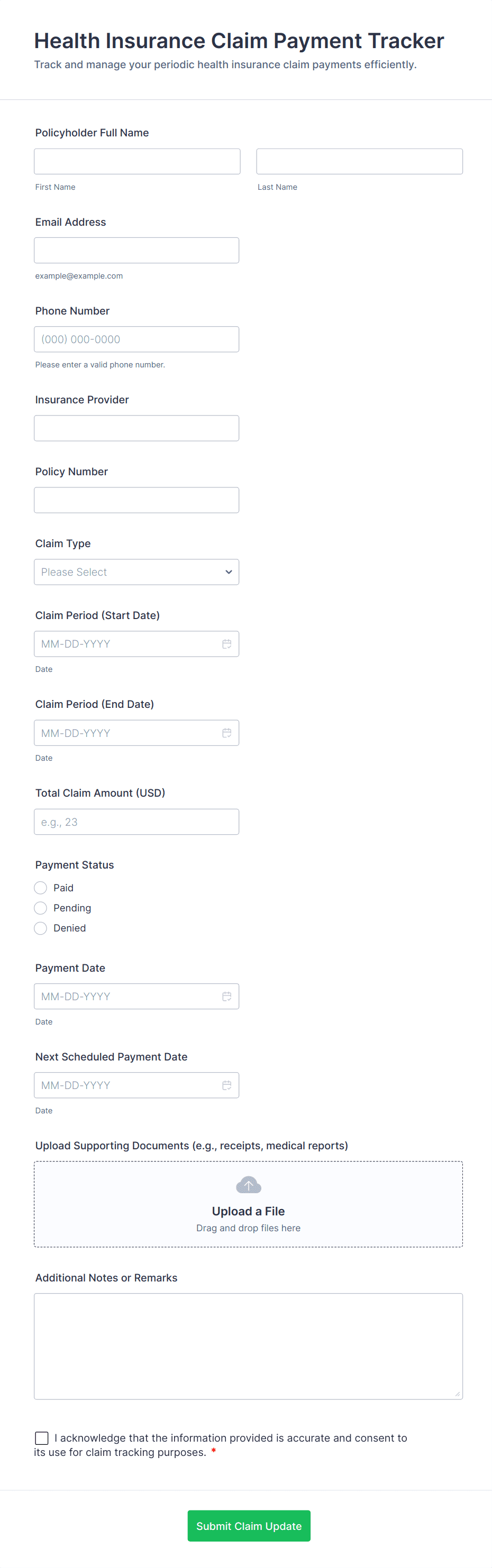This screenshot has height=1568, width=492.
Task: Click calendar icon in Payment Date field
Action: [226, 997]
